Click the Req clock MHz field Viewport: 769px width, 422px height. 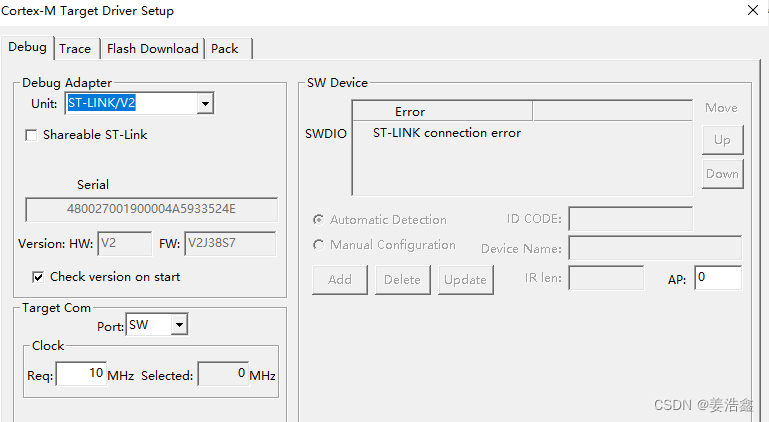[81, 374]
